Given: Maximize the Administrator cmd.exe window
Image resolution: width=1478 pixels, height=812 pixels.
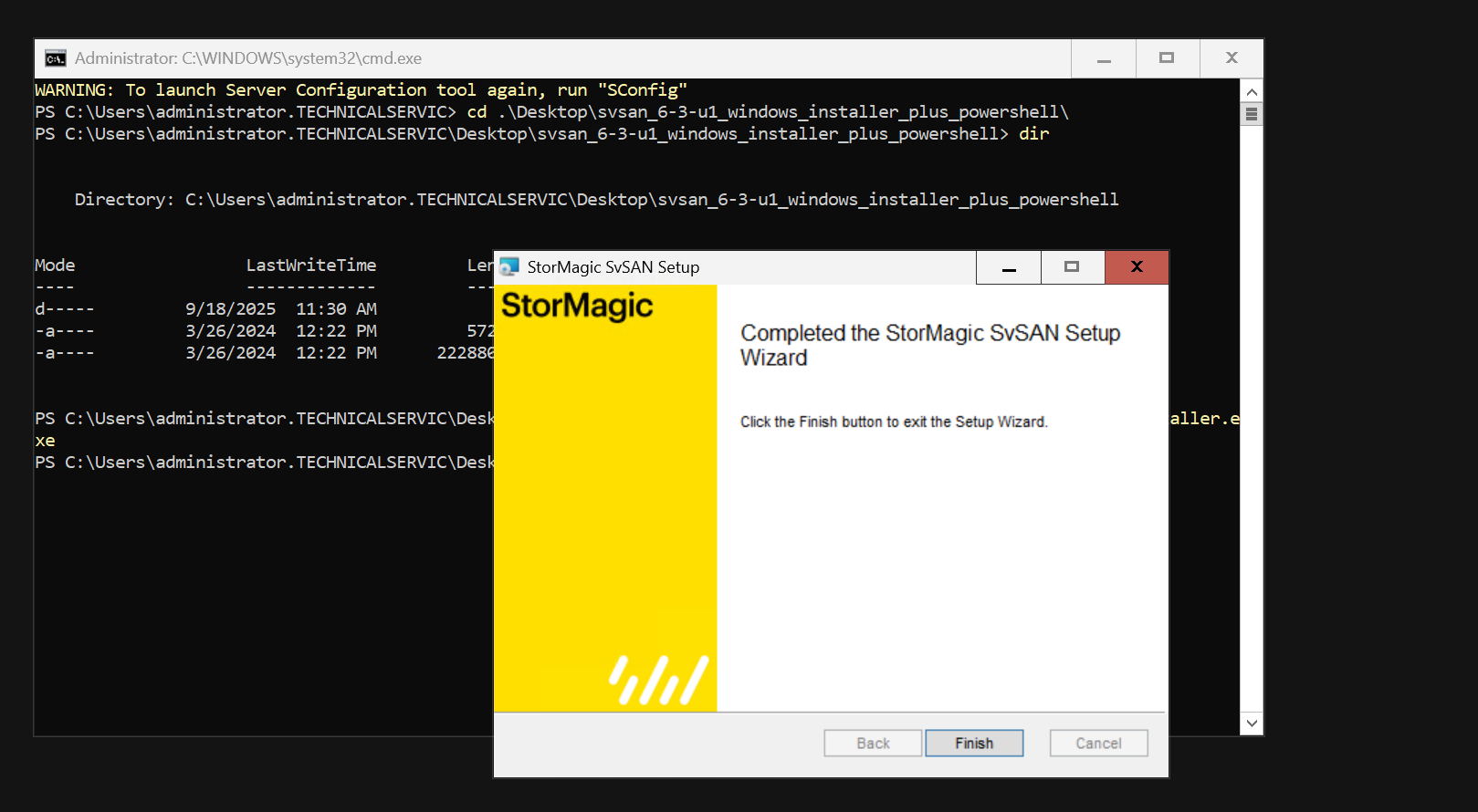Looking at the screenshot, I should (1167, 58).
